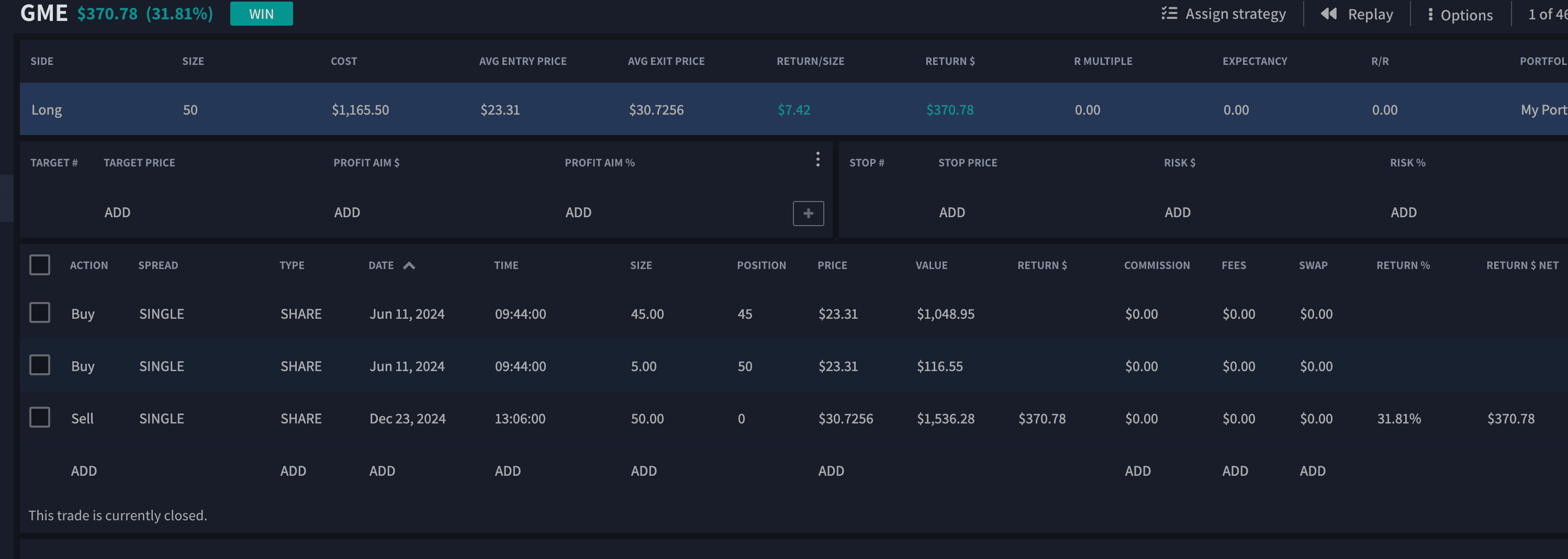Add a commission value in the new row

click(x=1137, y=471)
